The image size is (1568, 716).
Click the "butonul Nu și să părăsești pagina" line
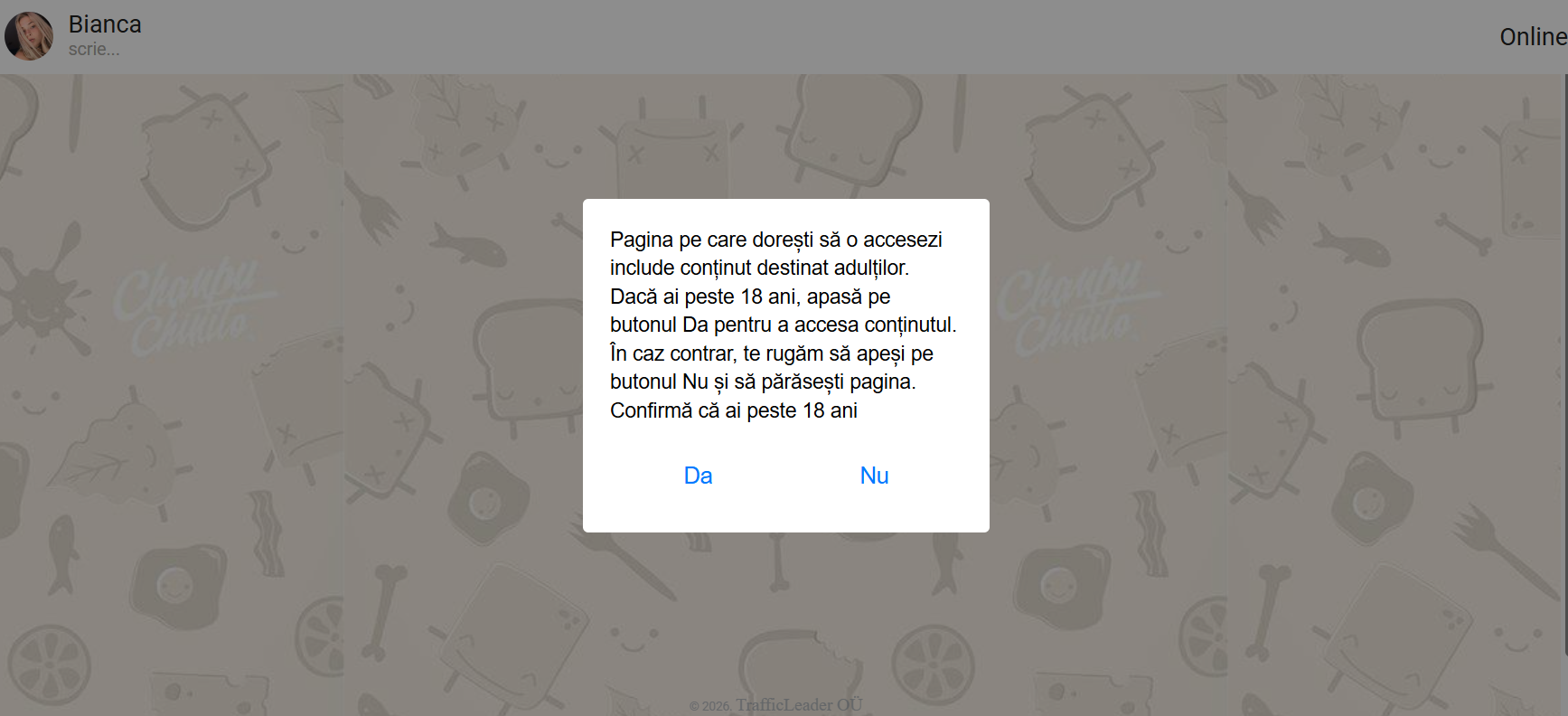point(763,382)
